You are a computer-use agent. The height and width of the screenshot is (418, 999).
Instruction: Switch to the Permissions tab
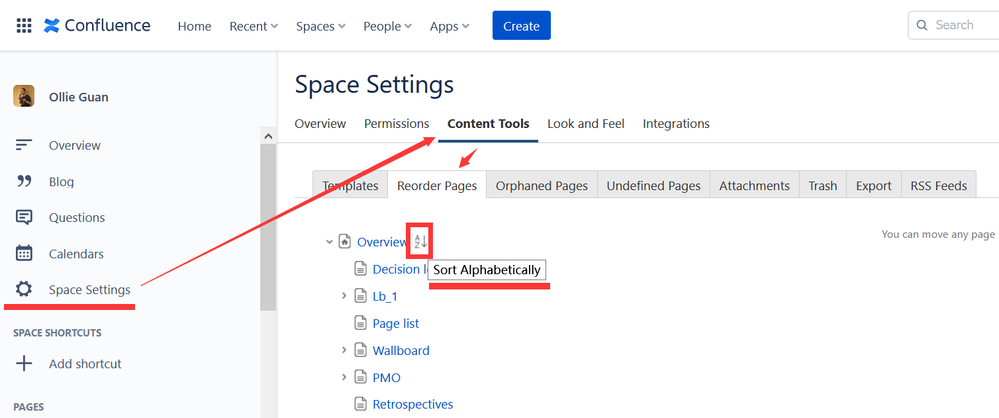[x=396, y=124]
